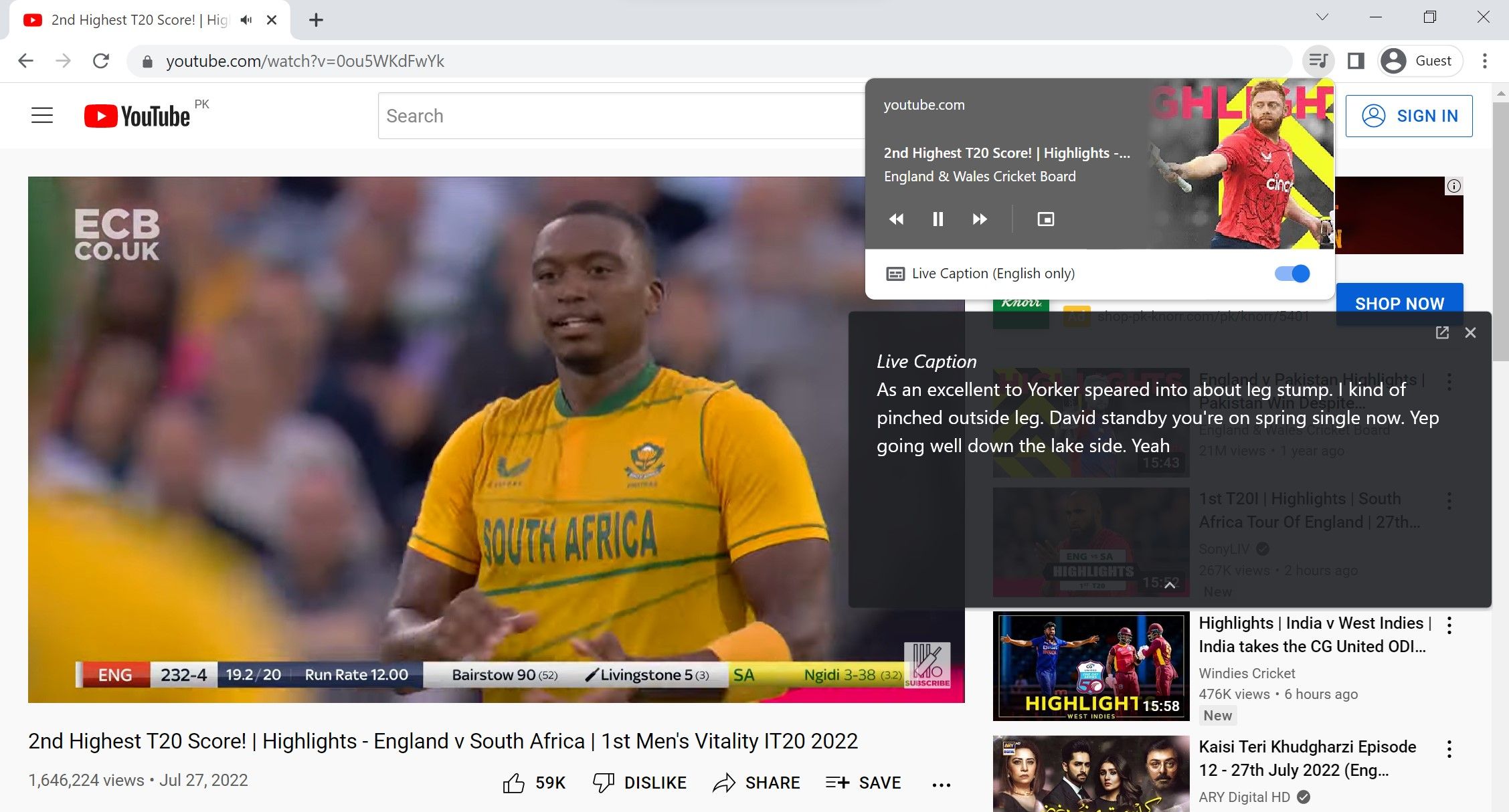Click the SIGN IN button
1509x812 pixels.
[x=1409, y=116]
